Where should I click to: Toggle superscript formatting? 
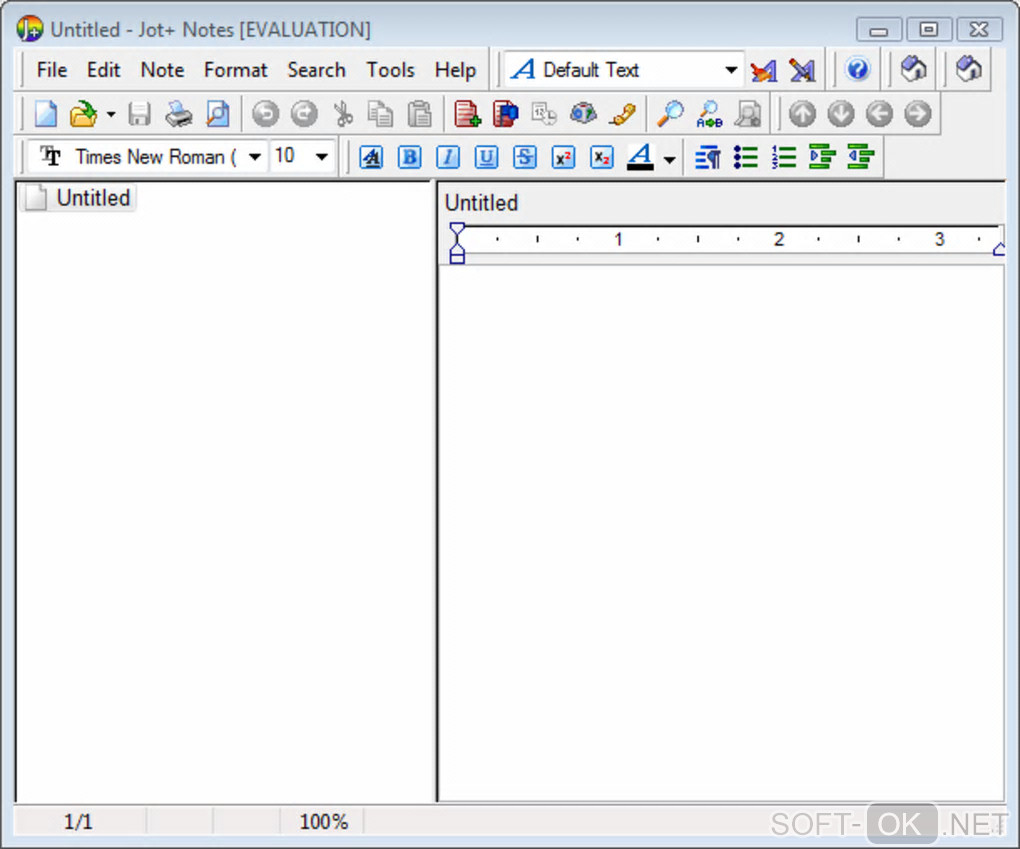563,157
